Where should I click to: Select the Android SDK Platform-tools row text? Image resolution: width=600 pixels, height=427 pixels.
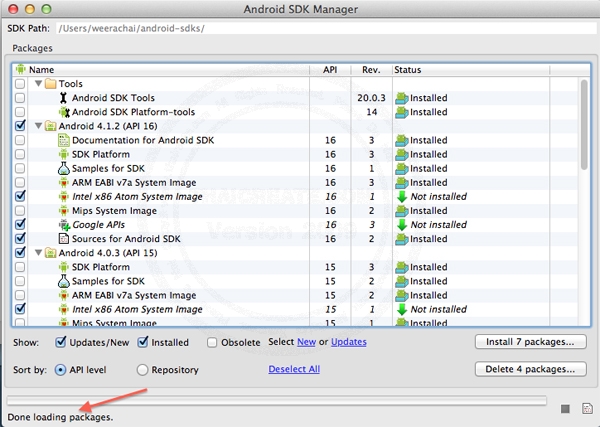(133, 112)
